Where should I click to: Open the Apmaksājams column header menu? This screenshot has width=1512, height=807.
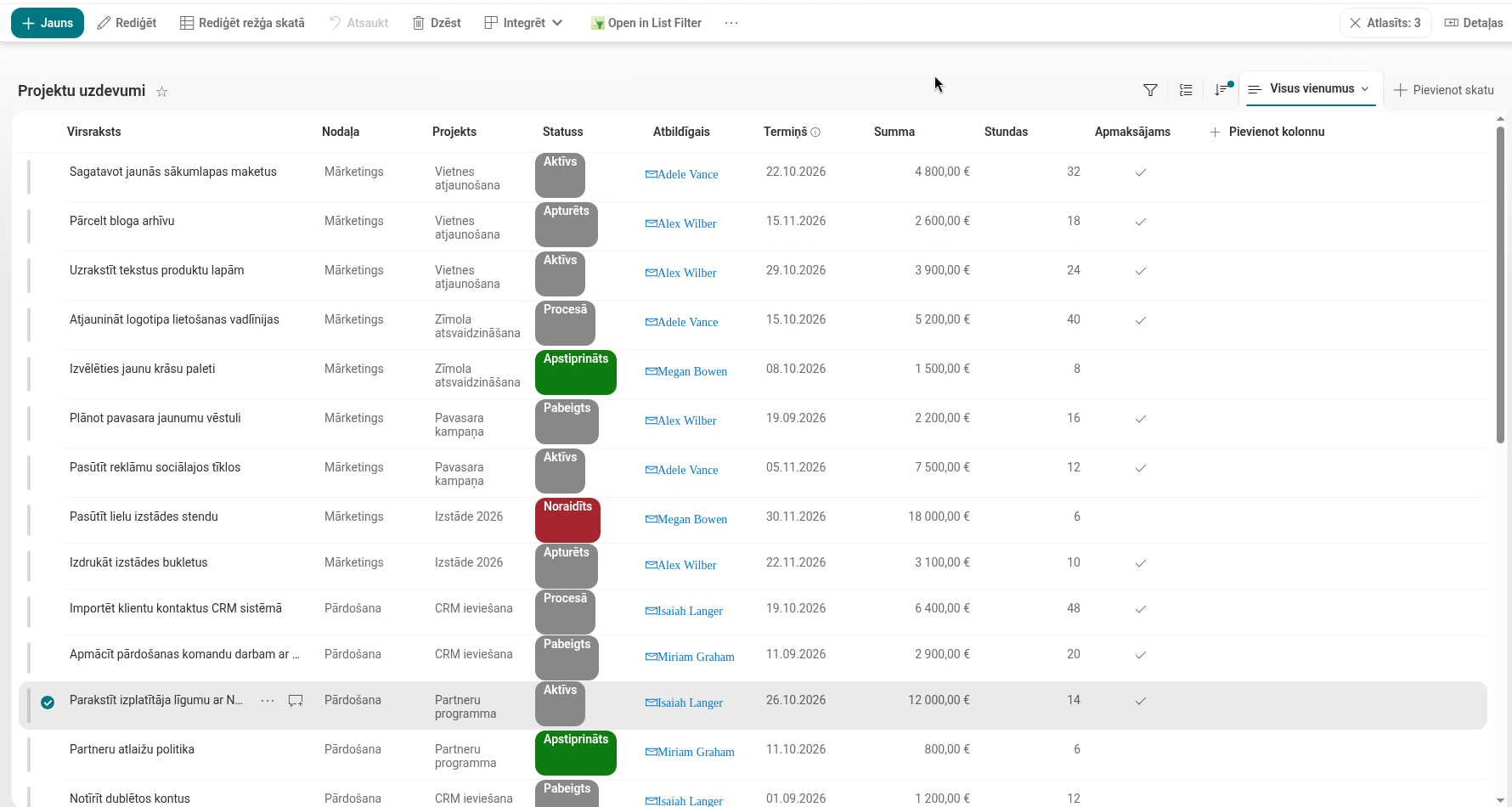[x=1132, y=132]
